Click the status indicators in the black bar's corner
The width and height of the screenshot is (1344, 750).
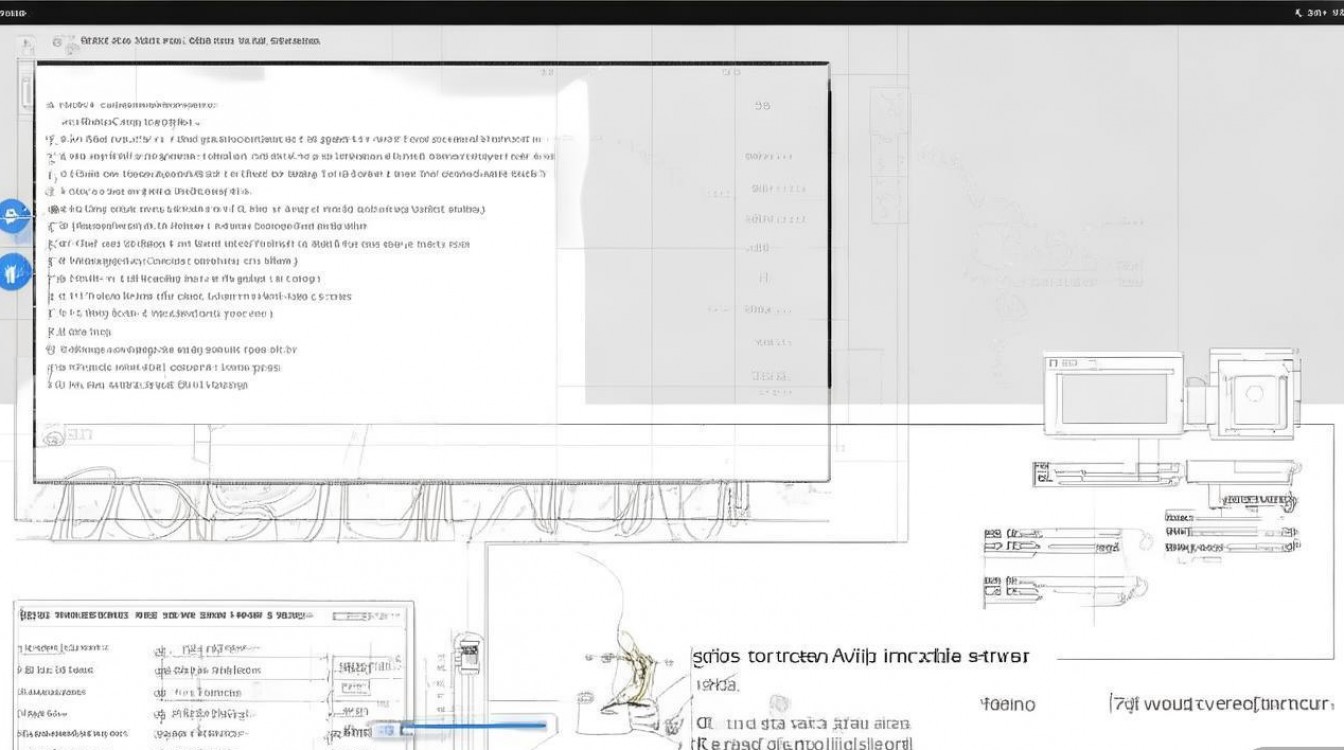pyautogui.click(x=1316, y=13)
